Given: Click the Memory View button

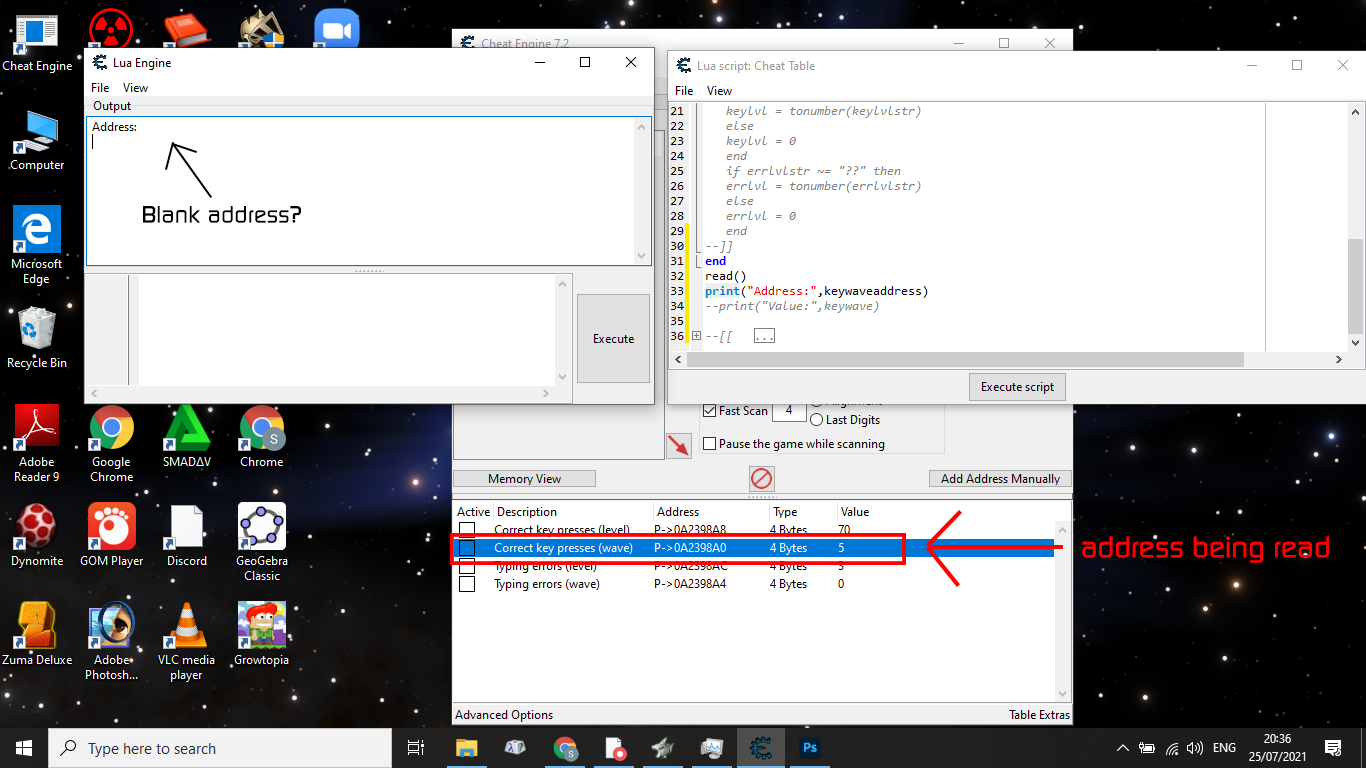Looking at the screenshot, I should click(524, 479).
